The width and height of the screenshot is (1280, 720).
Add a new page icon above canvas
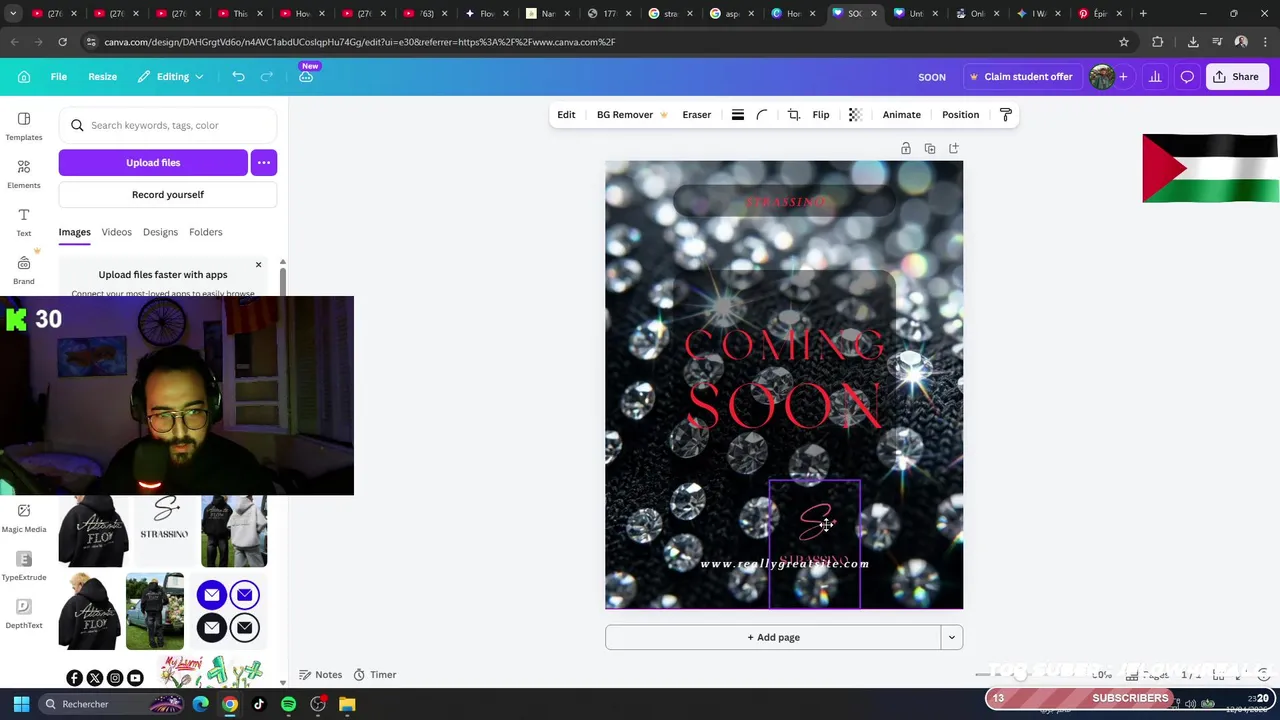(x=954, y=148)
